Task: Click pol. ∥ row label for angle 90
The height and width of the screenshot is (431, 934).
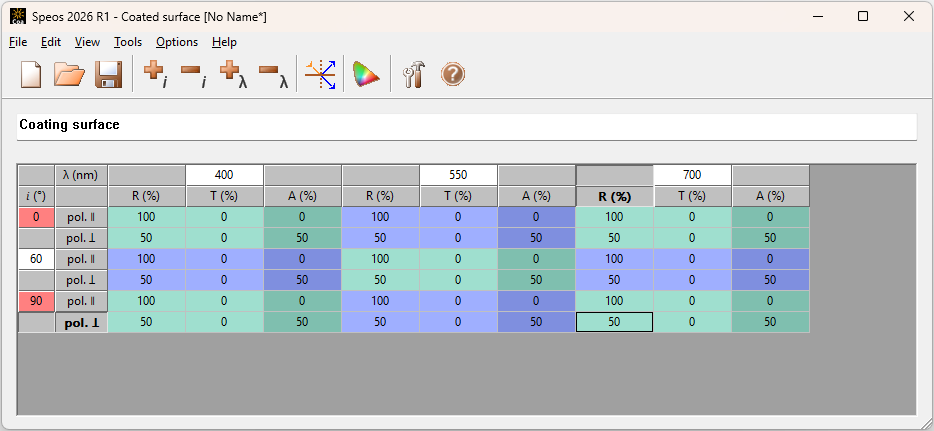Action: tap(81, 301)
